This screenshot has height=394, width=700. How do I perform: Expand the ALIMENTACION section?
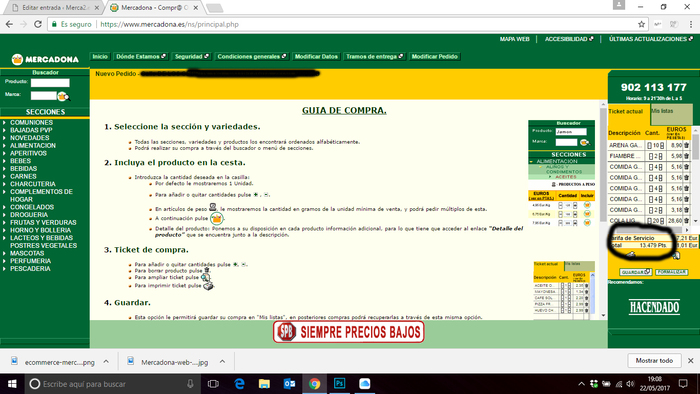33,145
